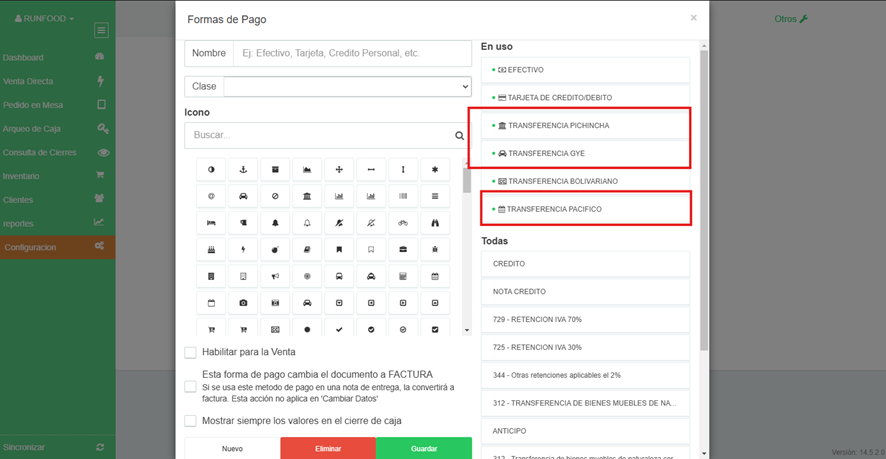
Task: Click the green Guardar button
Action: (424, 449)
